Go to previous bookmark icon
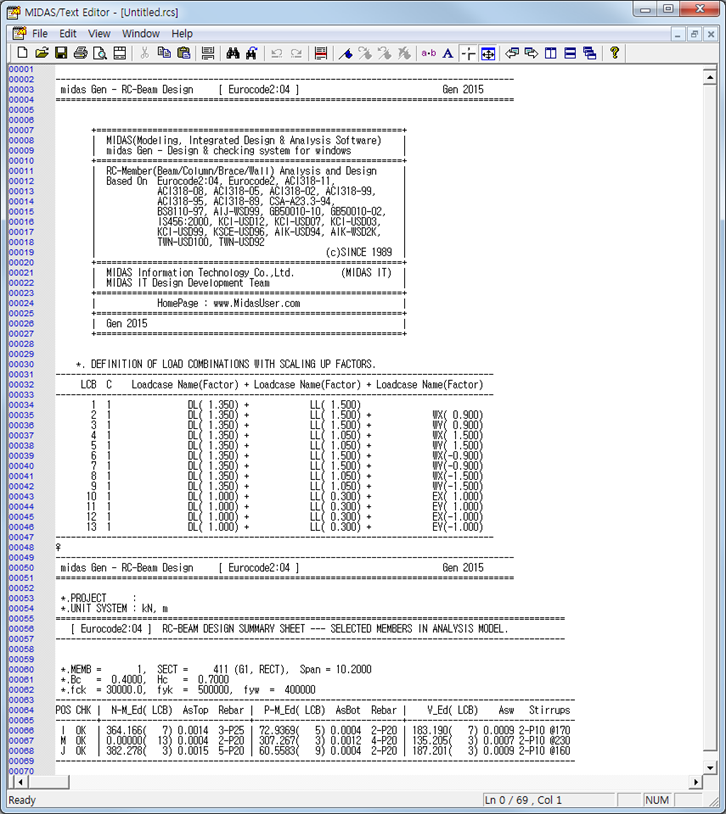This screenshot has height=814, width=726. tap(384, 53)
